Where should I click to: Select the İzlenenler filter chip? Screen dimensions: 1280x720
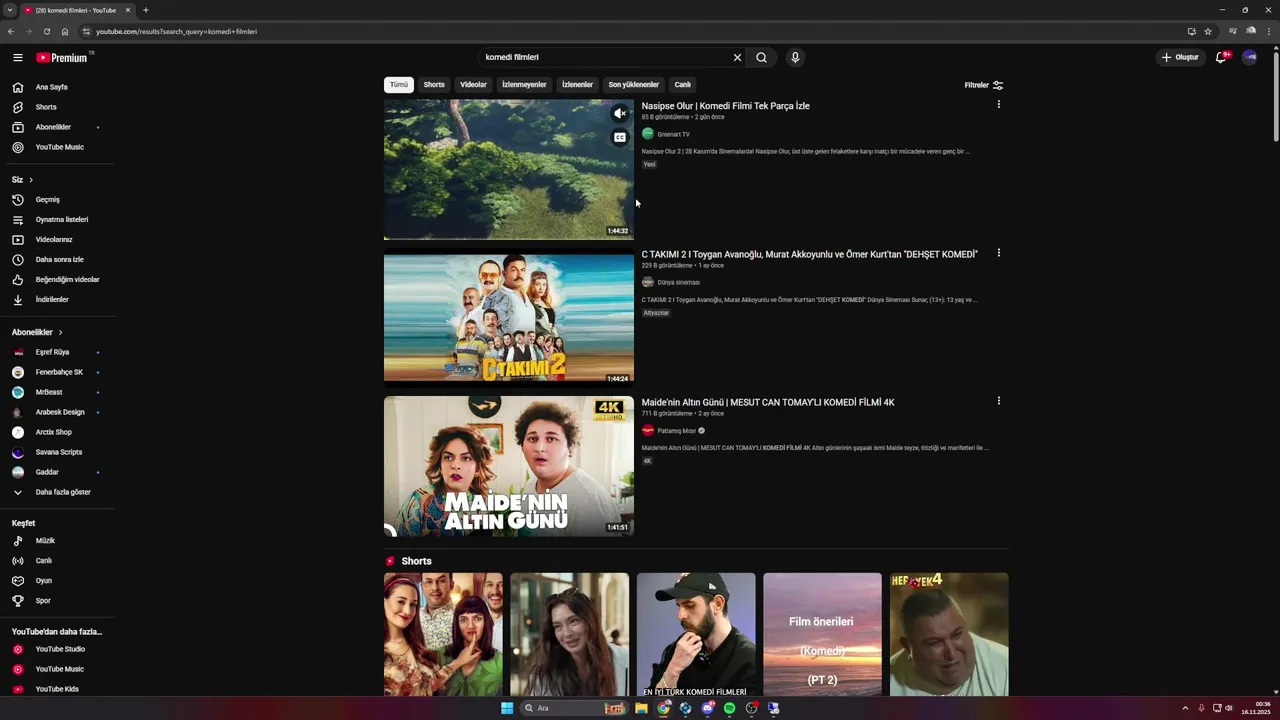578,85
